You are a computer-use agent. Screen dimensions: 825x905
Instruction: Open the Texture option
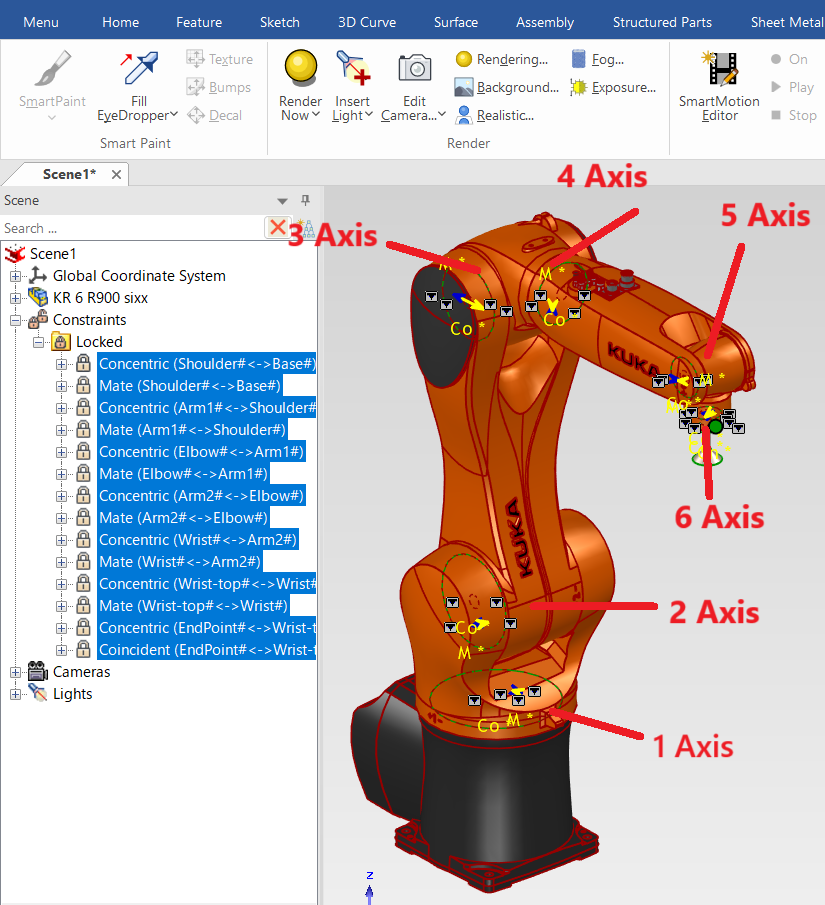tap(219, 59)
